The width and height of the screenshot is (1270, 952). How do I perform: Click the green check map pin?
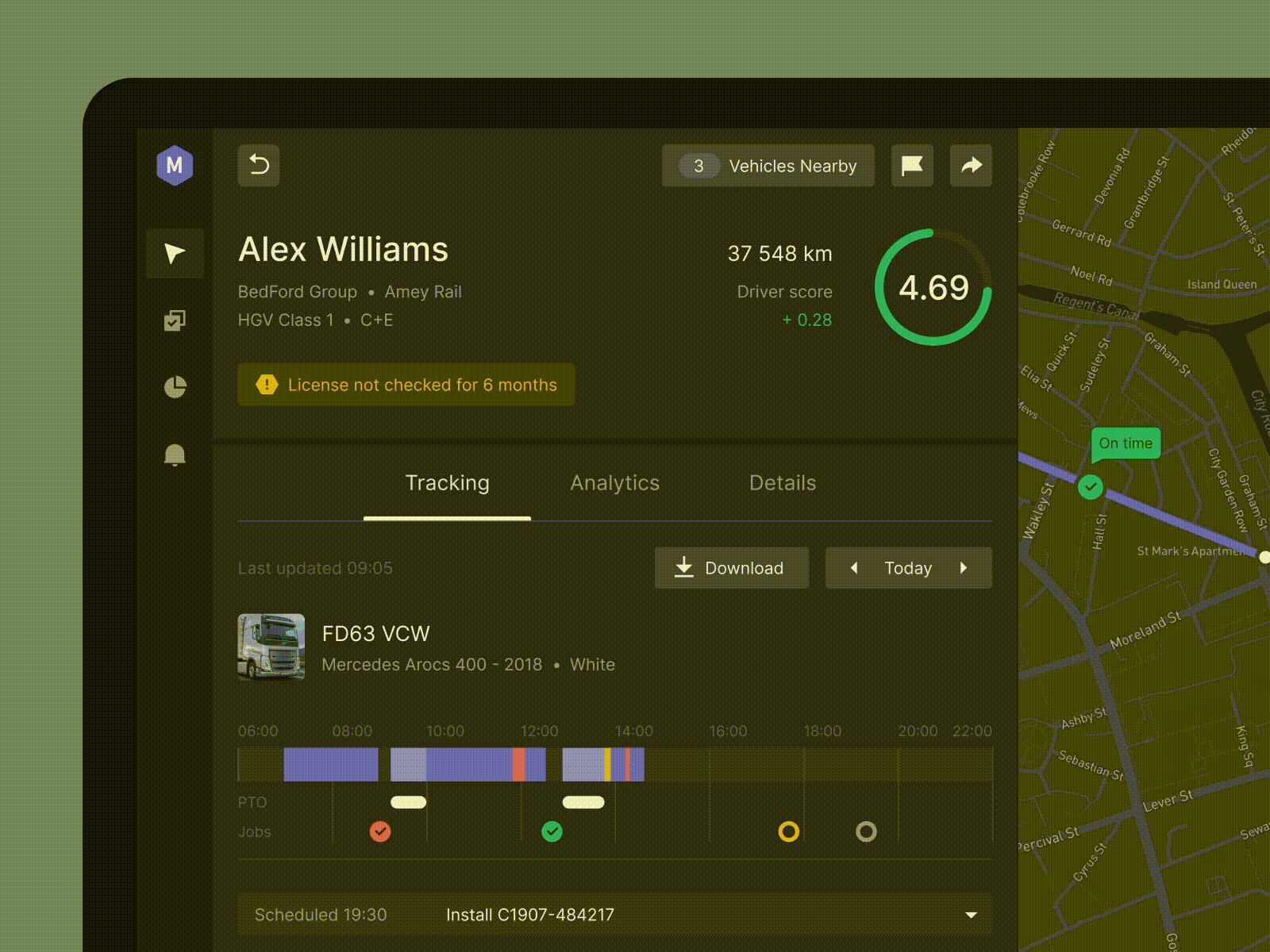(1091, 486)
